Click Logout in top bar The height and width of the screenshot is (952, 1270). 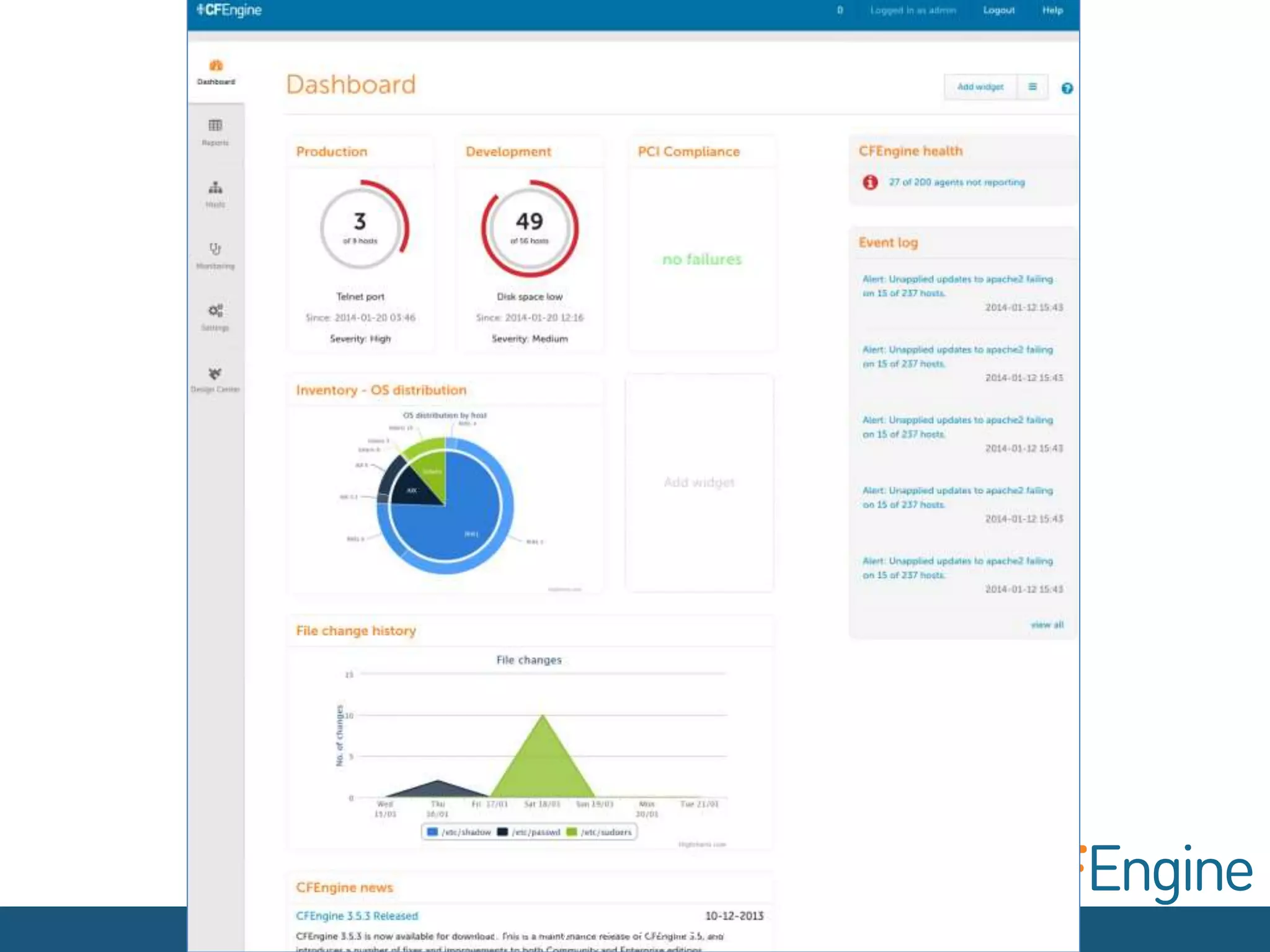[x=998, y=11]
